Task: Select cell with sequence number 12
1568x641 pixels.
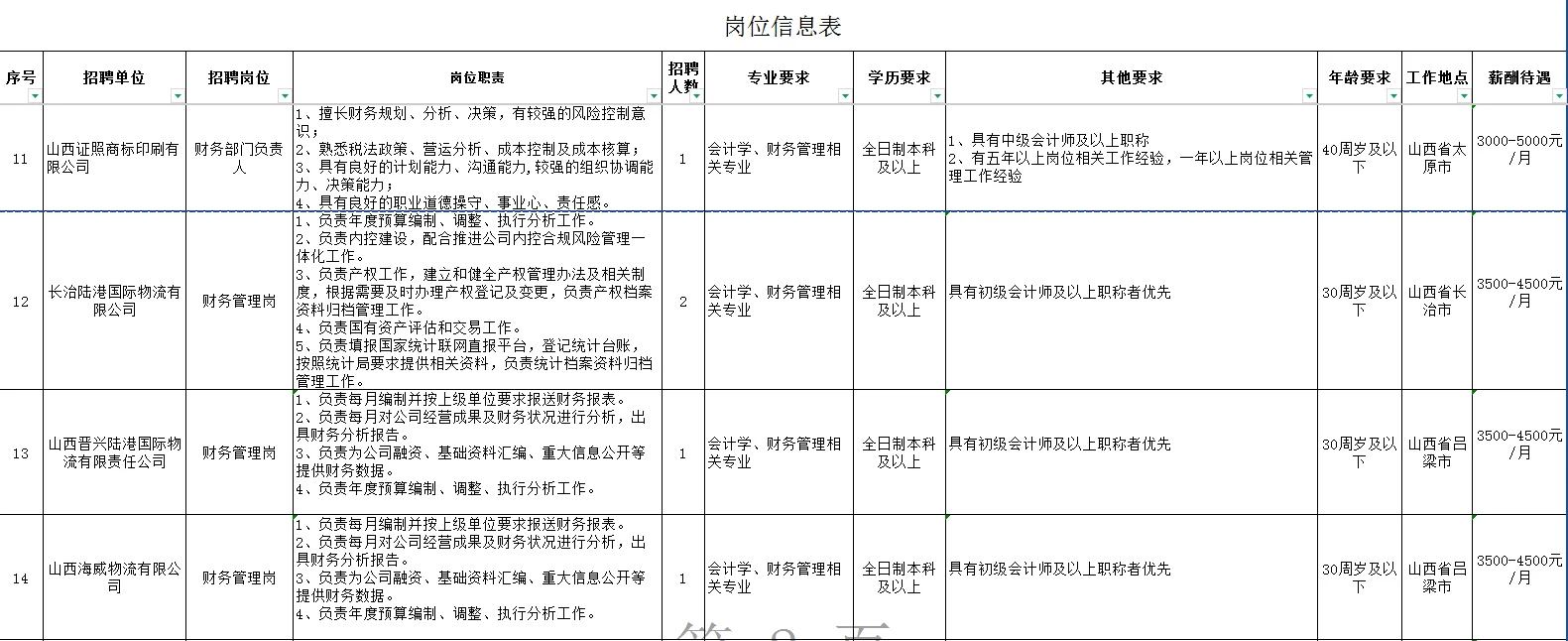Action: tap(22, 301)
